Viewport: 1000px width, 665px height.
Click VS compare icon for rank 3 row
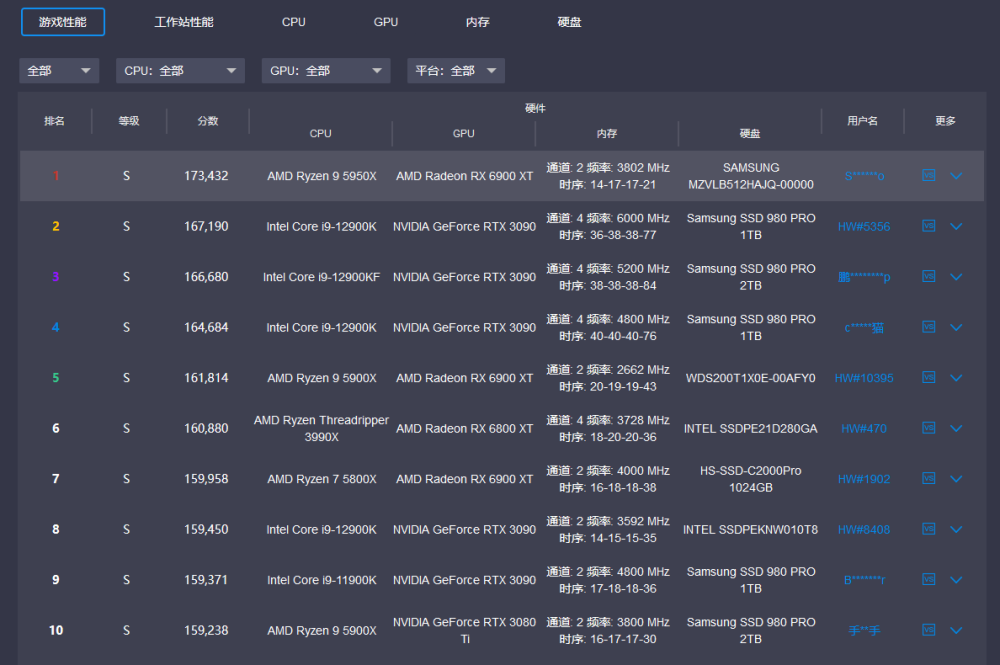929,276
